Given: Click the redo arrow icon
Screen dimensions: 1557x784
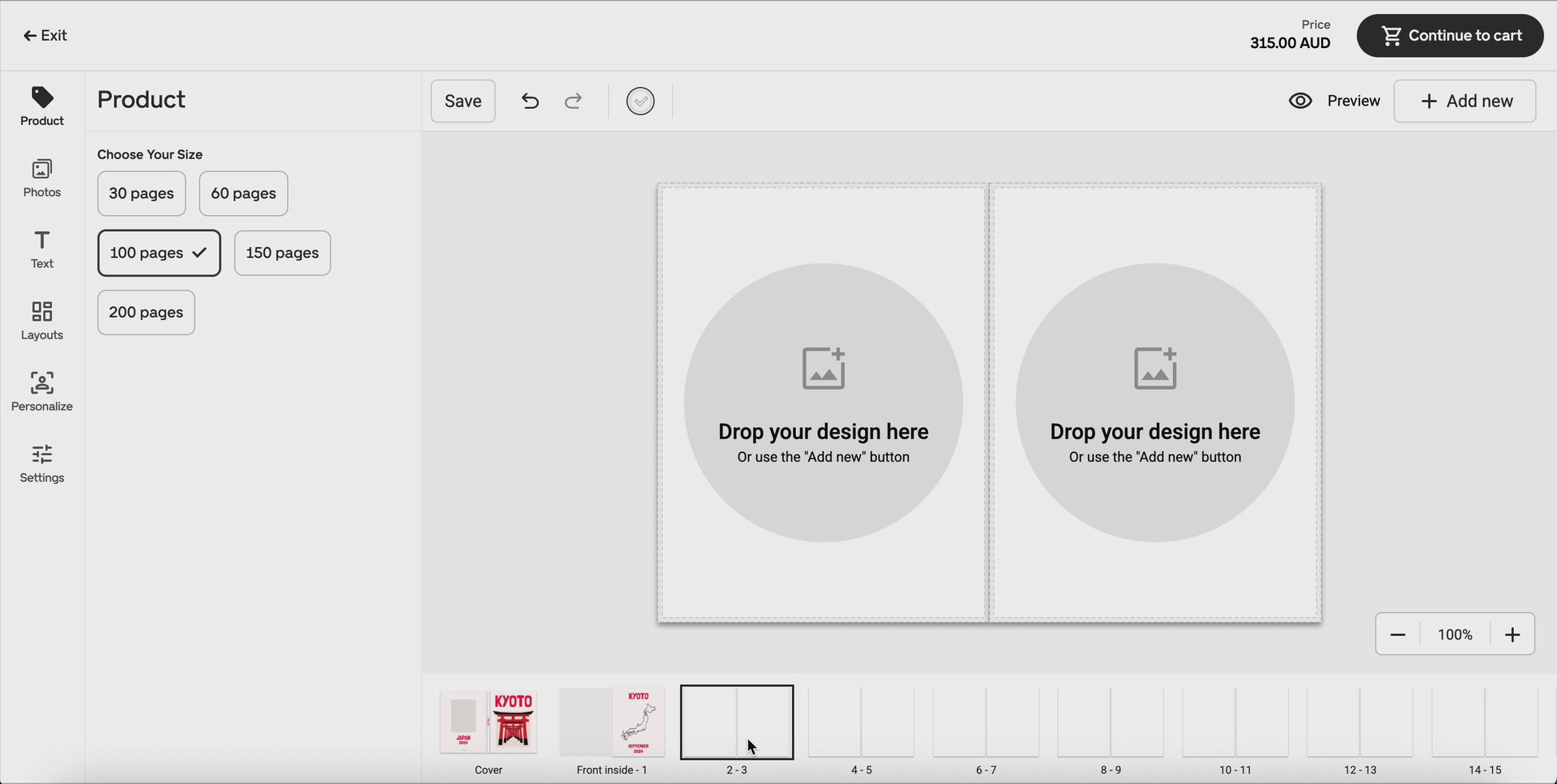Looking at the screenshot, I should tap(573, 101).
